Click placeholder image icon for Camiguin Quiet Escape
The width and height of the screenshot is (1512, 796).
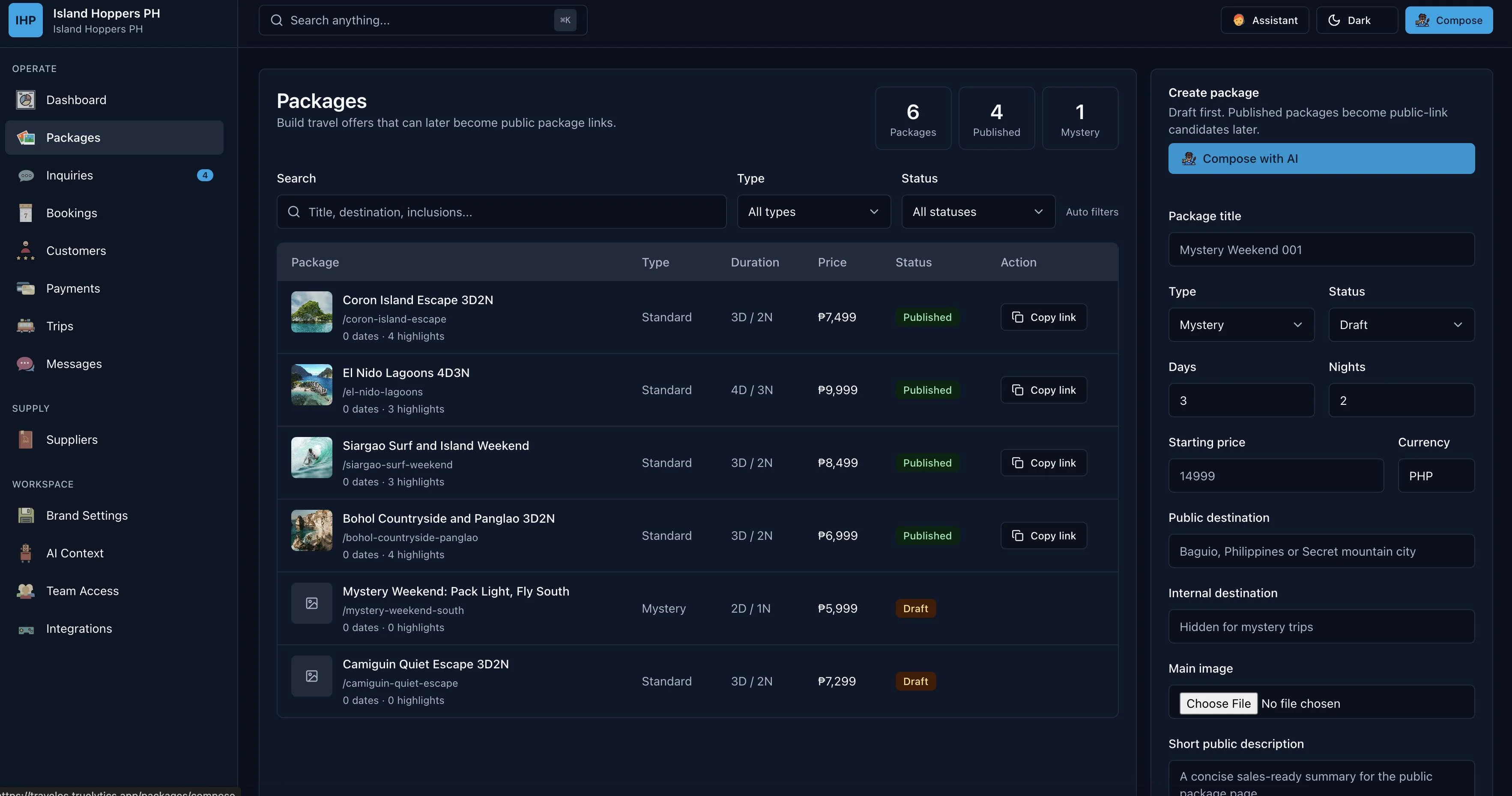(x=312, y=676)
